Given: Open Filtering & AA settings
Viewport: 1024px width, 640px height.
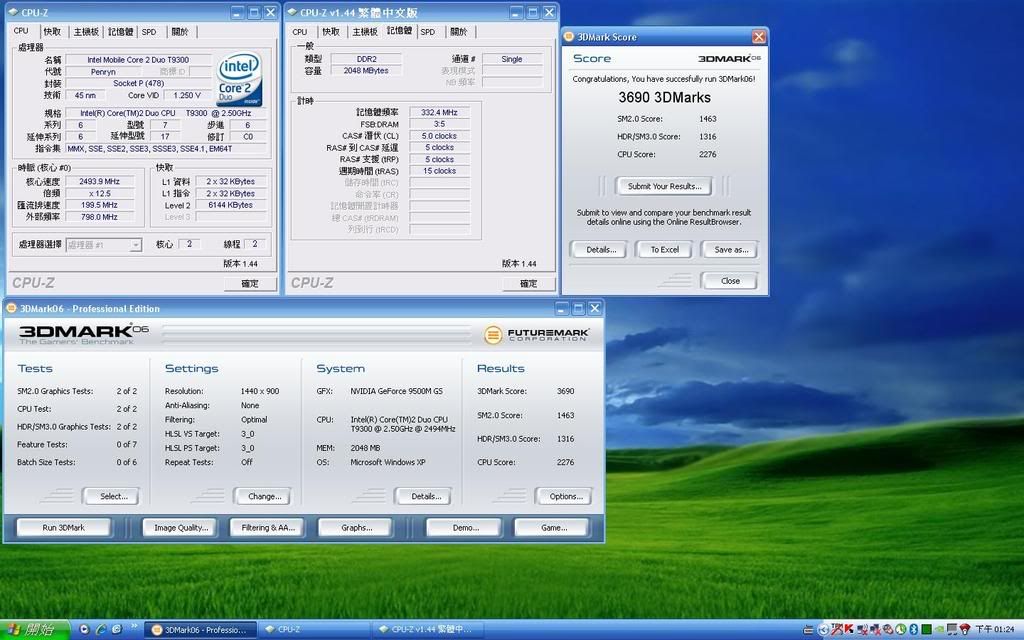Looking at the screenshot, I should 268,528.
